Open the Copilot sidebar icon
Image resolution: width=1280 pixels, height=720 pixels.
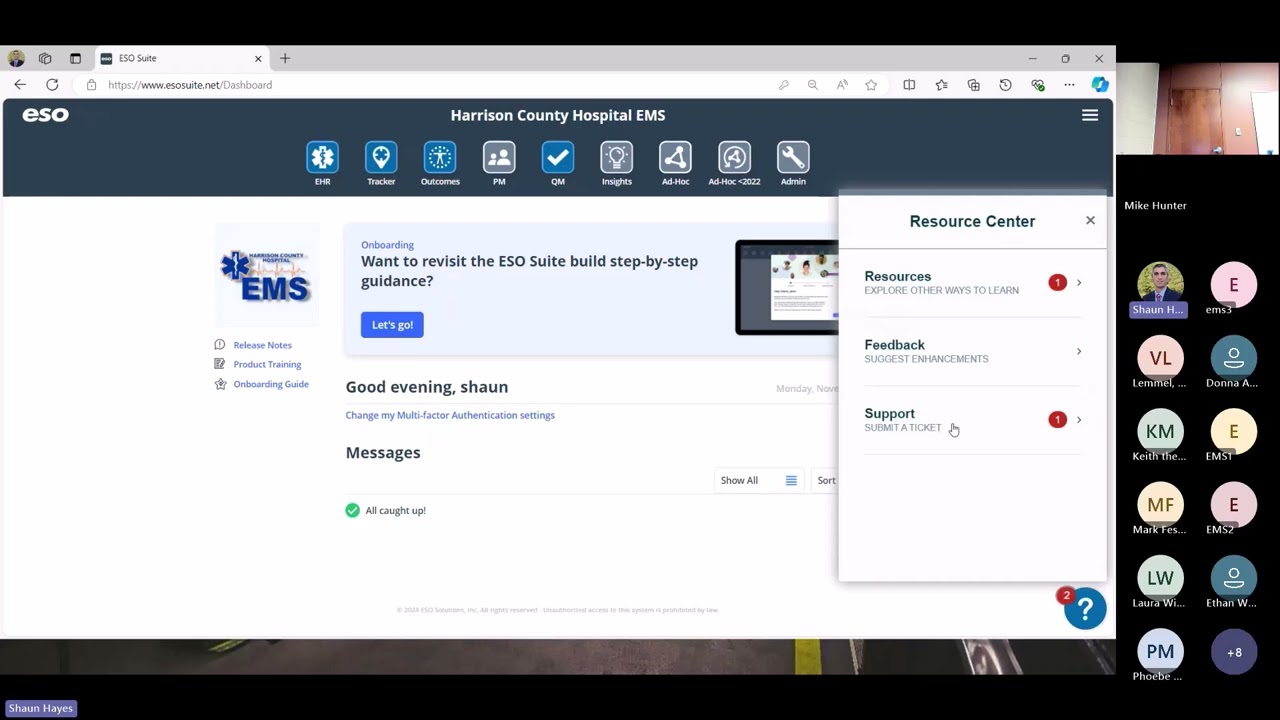point(1100,85)
